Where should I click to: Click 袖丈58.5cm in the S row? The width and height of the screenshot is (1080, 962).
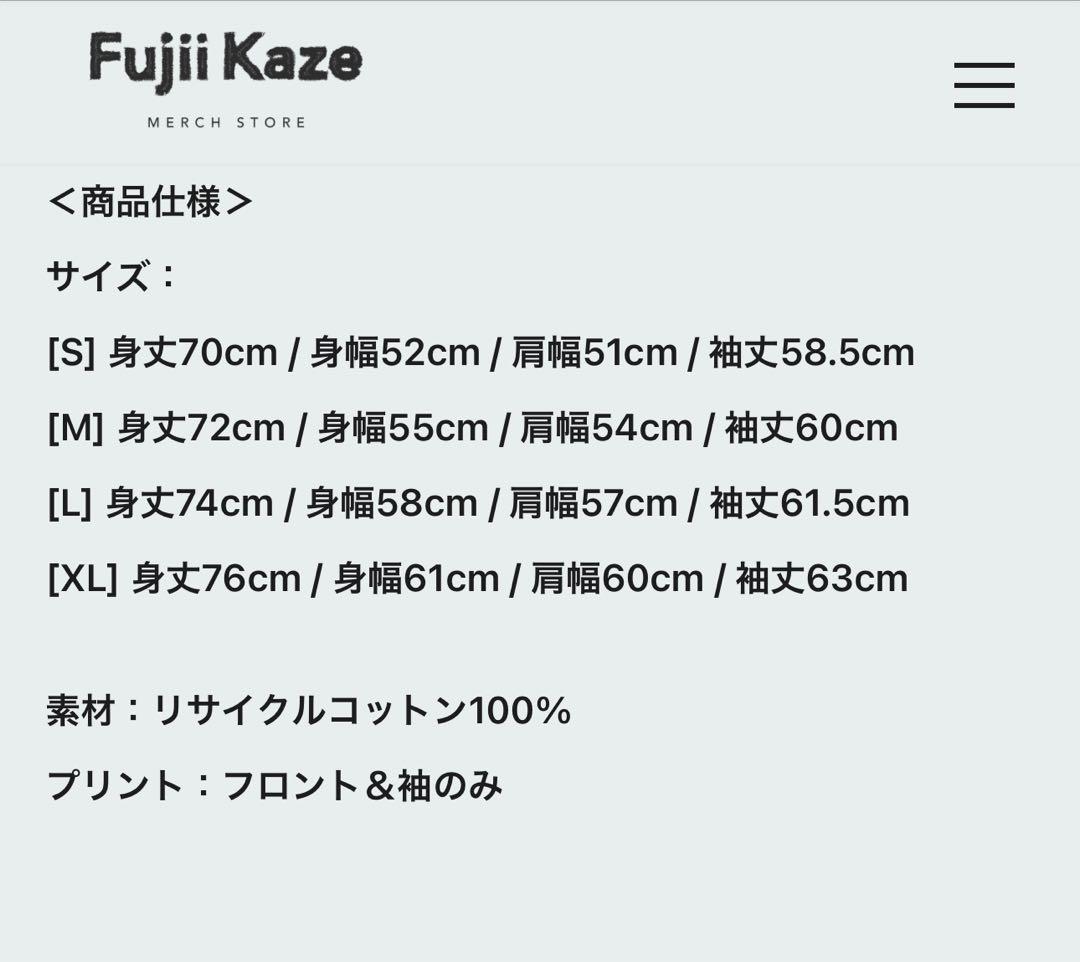(812, 353)
